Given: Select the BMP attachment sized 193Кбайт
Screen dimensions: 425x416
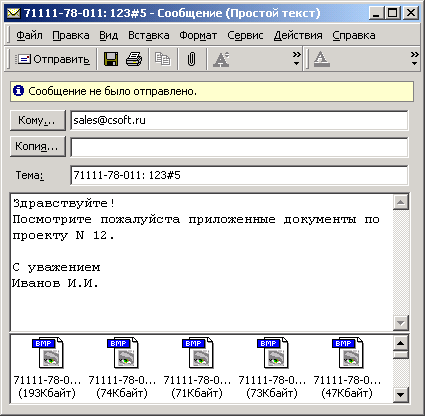Looking at the screenshot, I should [47, 368].
